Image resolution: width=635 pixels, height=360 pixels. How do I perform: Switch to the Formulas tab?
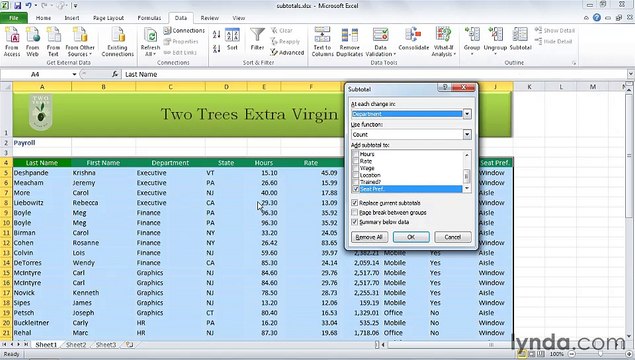149,18
